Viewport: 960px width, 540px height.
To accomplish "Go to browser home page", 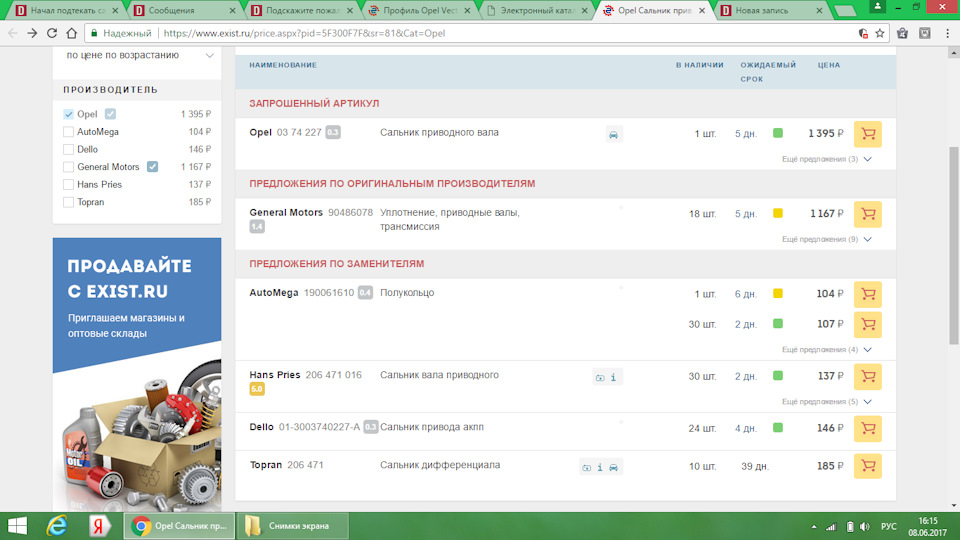I will pos(72,33).
